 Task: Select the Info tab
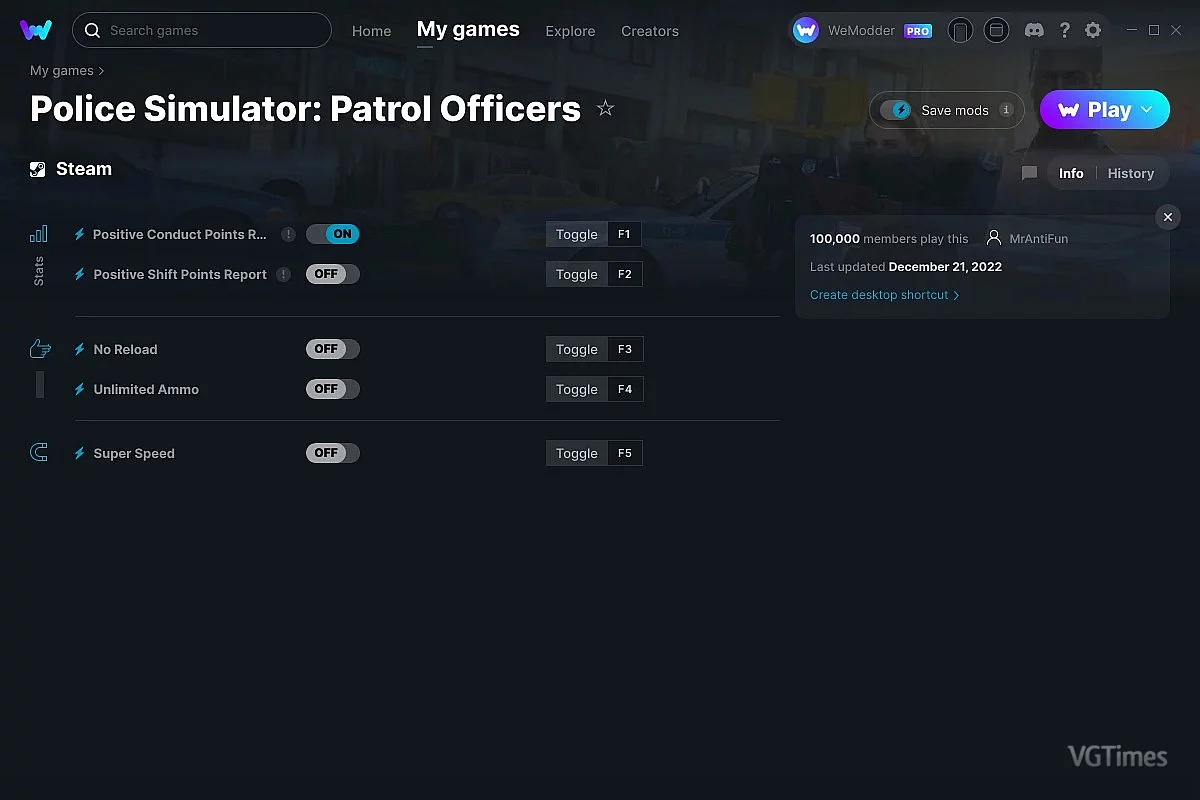pyautogui.click(x=1071, y=173)
